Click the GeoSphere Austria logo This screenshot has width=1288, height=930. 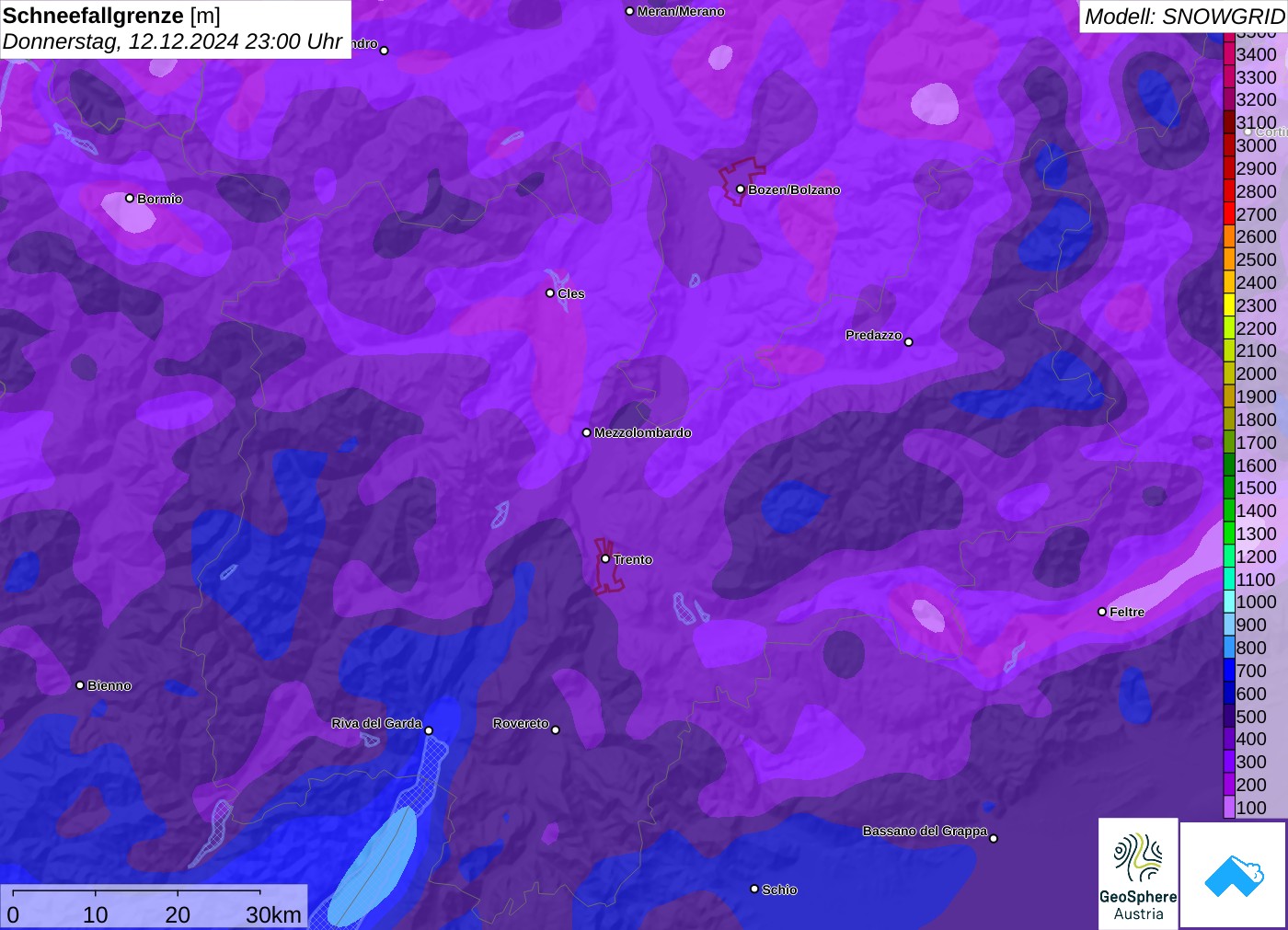tap(1138, 873)
